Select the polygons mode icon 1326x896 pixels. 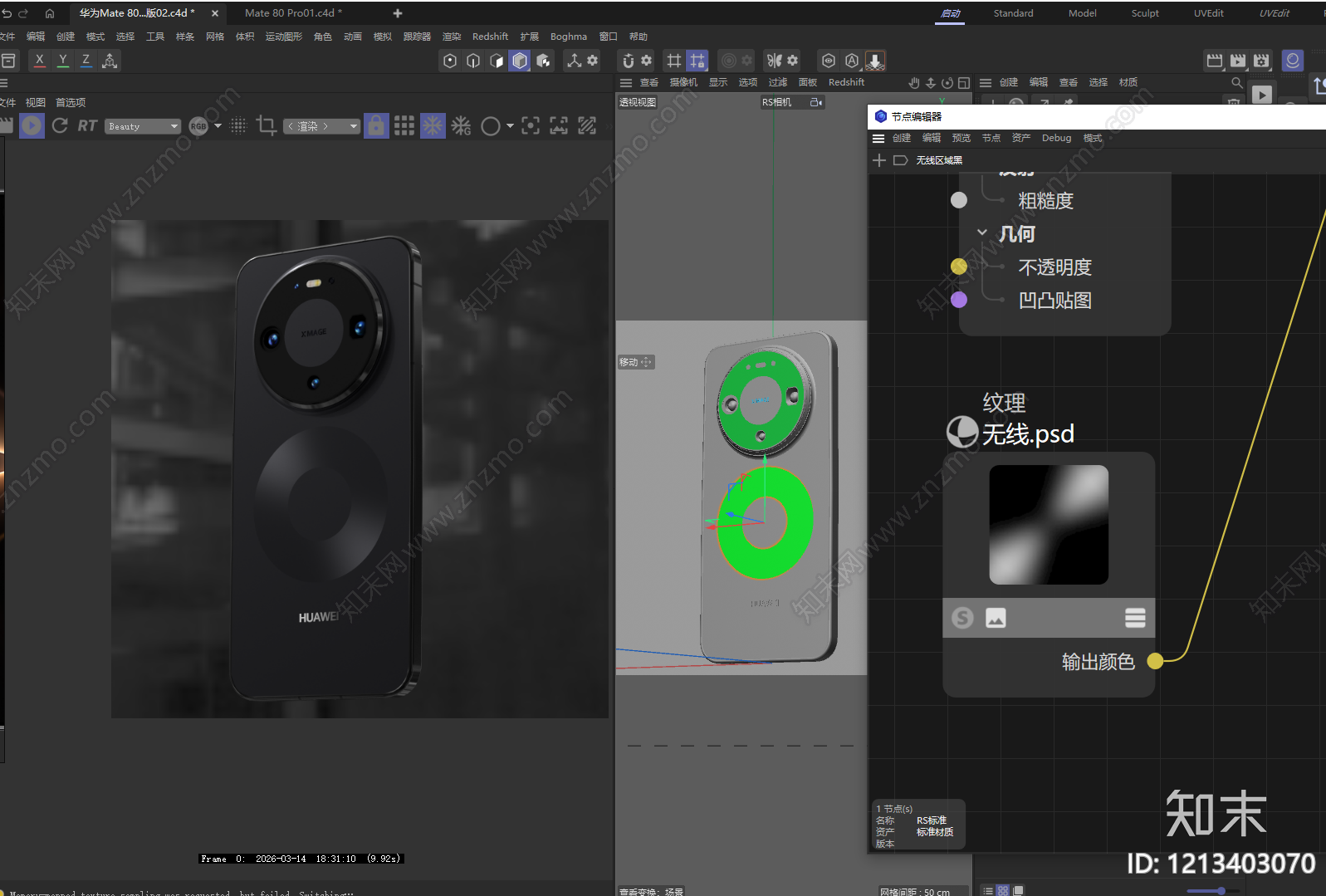(497, 61)
